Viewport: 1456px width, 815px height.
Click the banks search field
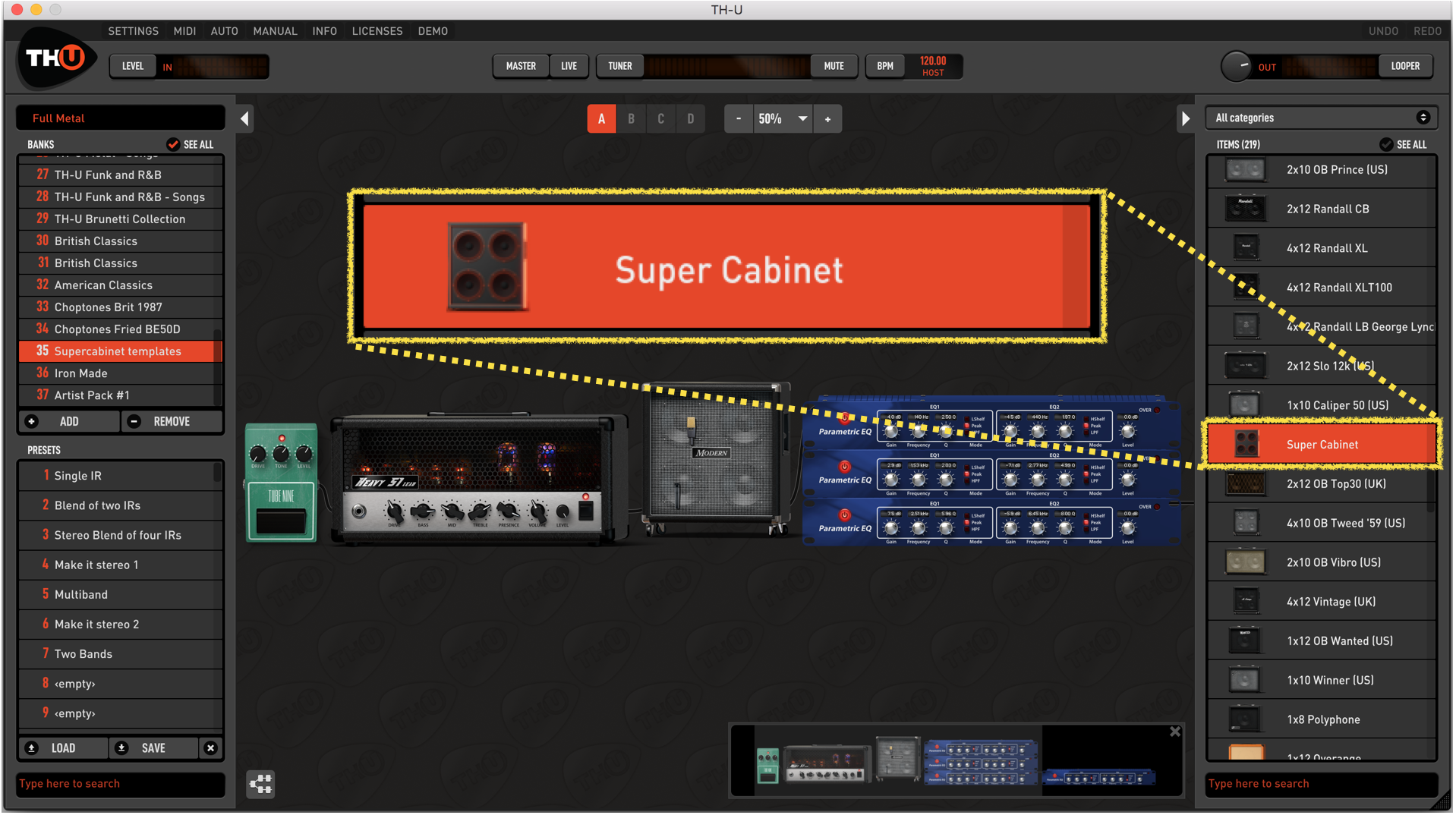(x=121, y=784)
